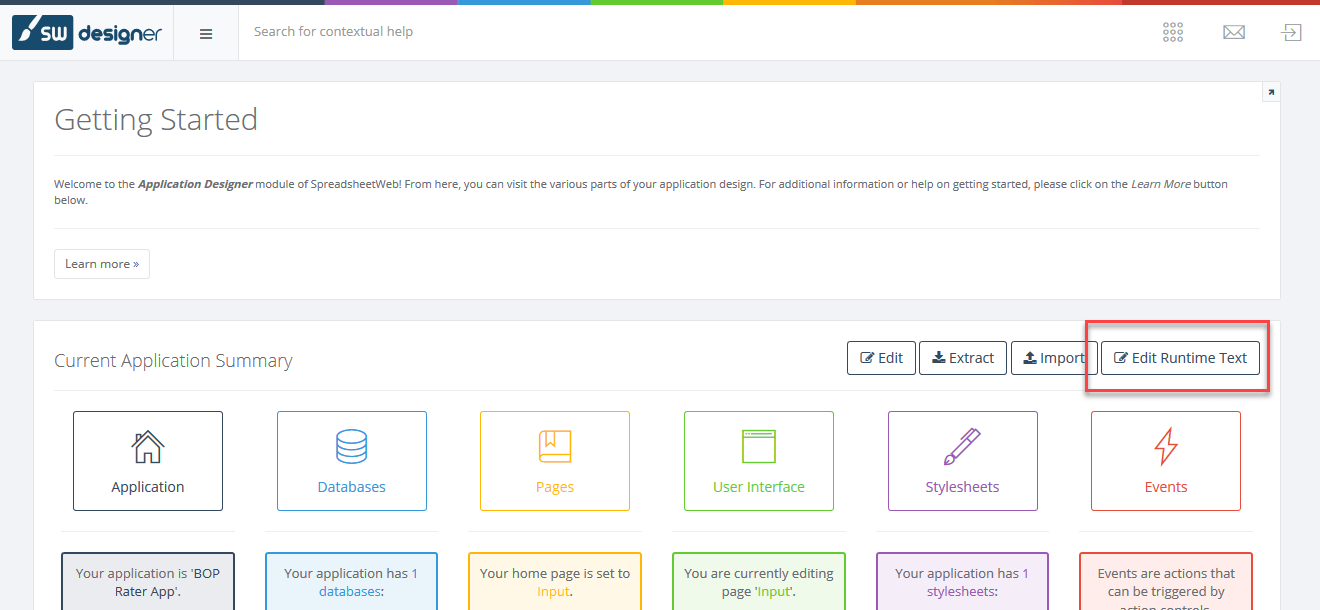Open the Application house icon tile
The width and height of the screenshot is (1320, 610).
148,461
